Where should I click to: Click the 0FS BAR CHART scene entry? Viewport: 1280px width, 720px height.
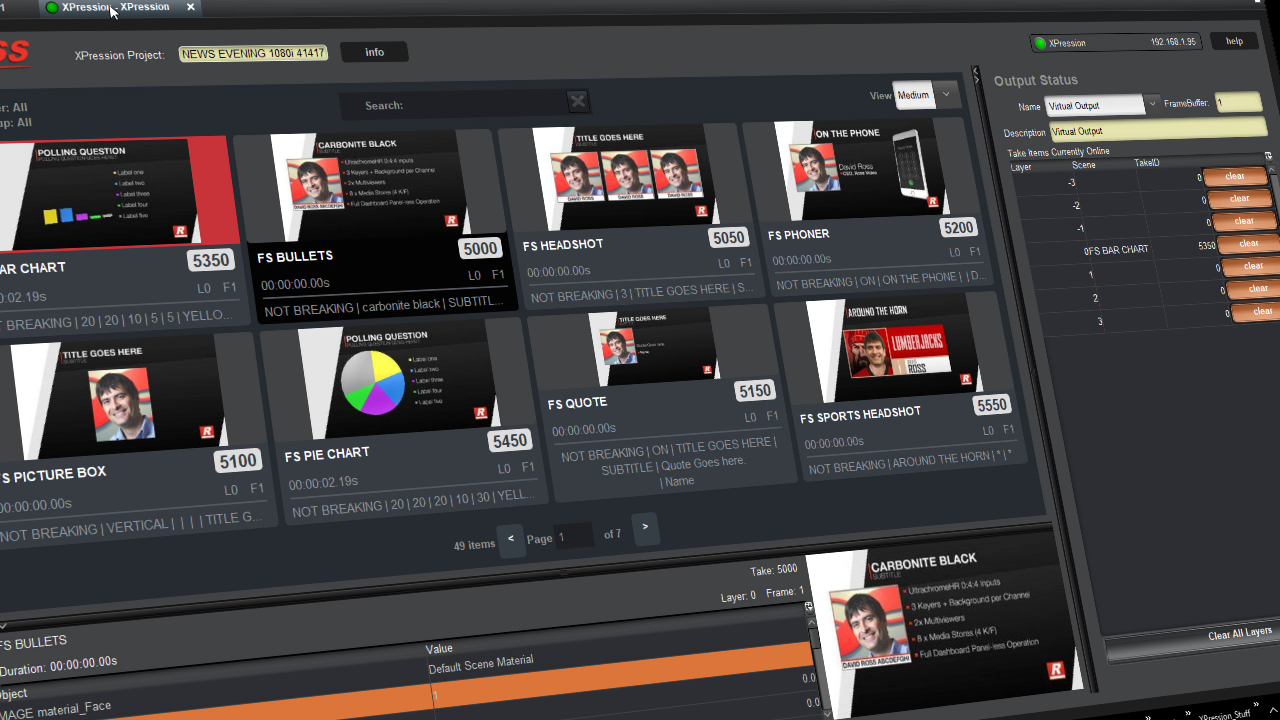[1116, 250]
